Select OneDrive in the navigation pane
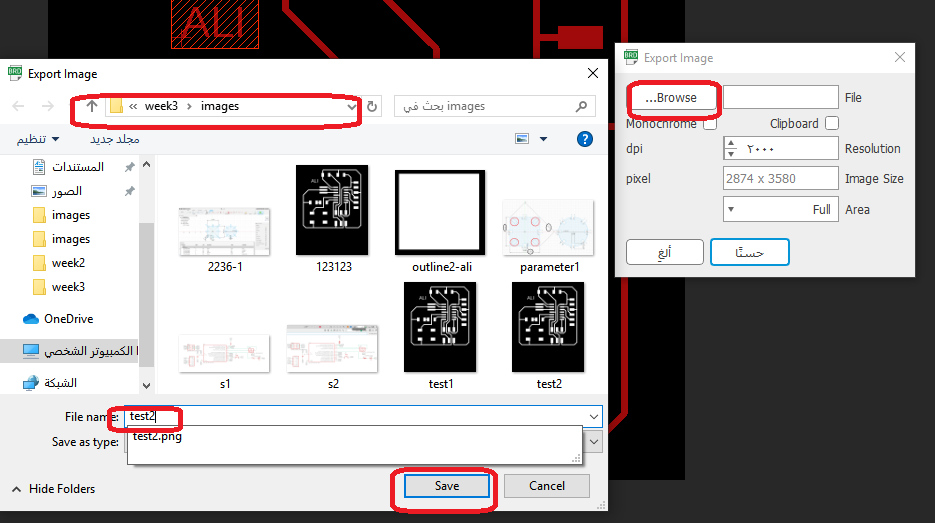This screenshot has width=935, height=523. coord(68,318)
